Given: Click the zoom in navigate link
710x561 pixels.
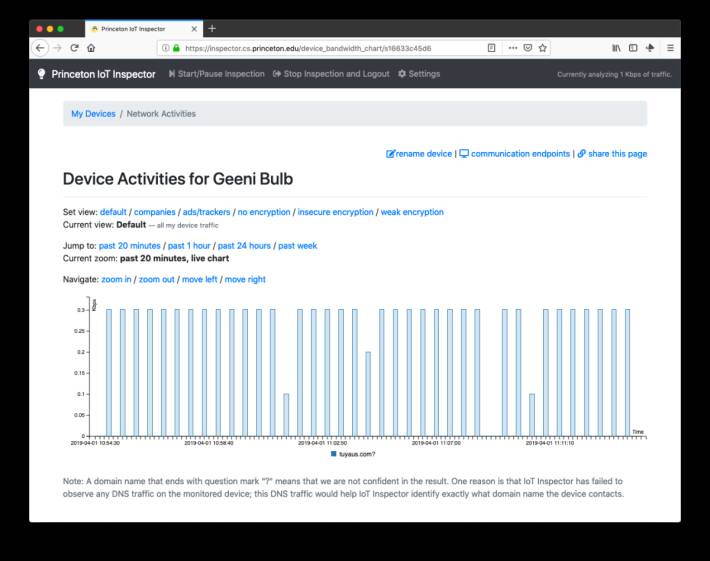Looking at the screenshot, I should pyautogui.click(x=116, y=279).
